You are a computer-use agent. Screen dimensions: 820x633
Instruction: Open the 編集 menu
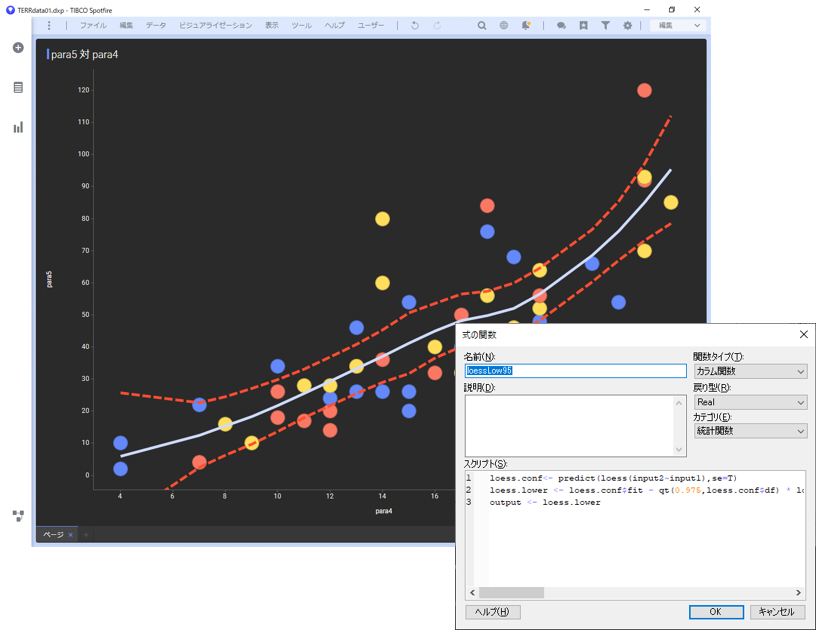(x=126, y=25)
